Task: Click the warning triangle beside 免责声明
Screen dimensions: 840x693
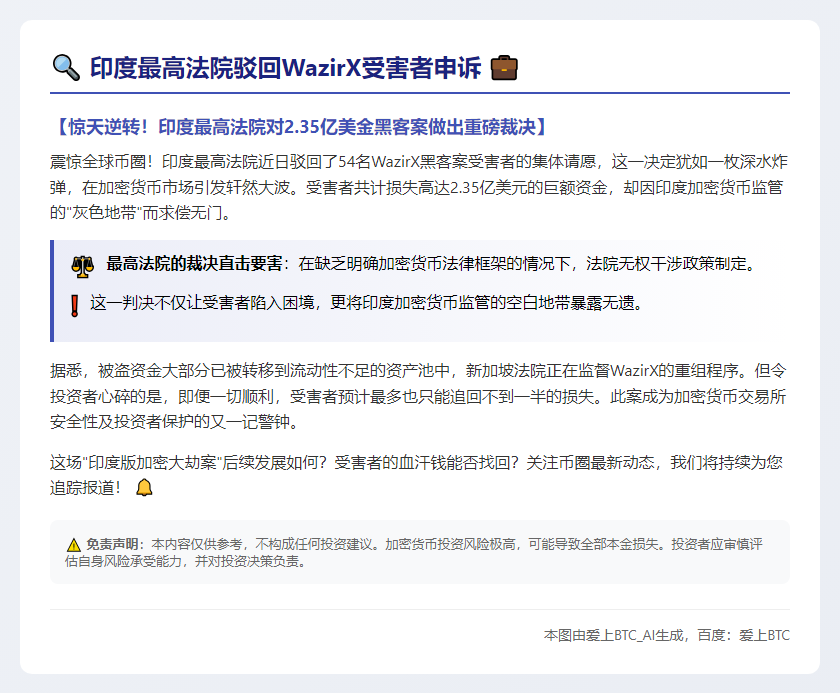Action: pyautogui.click(x=73, y=545)
